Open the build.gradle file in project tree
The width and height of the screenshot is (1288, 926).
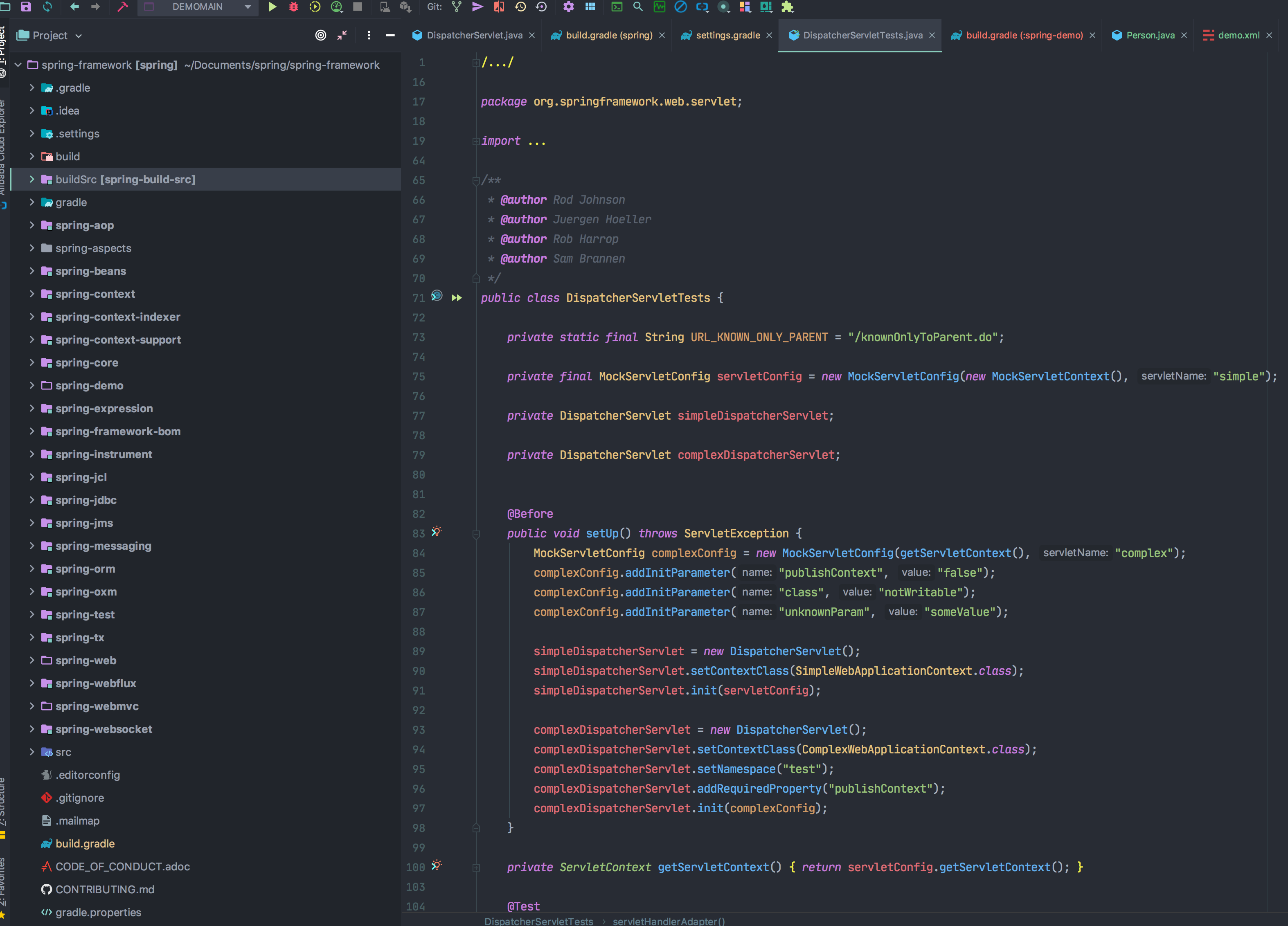(85, 843)
